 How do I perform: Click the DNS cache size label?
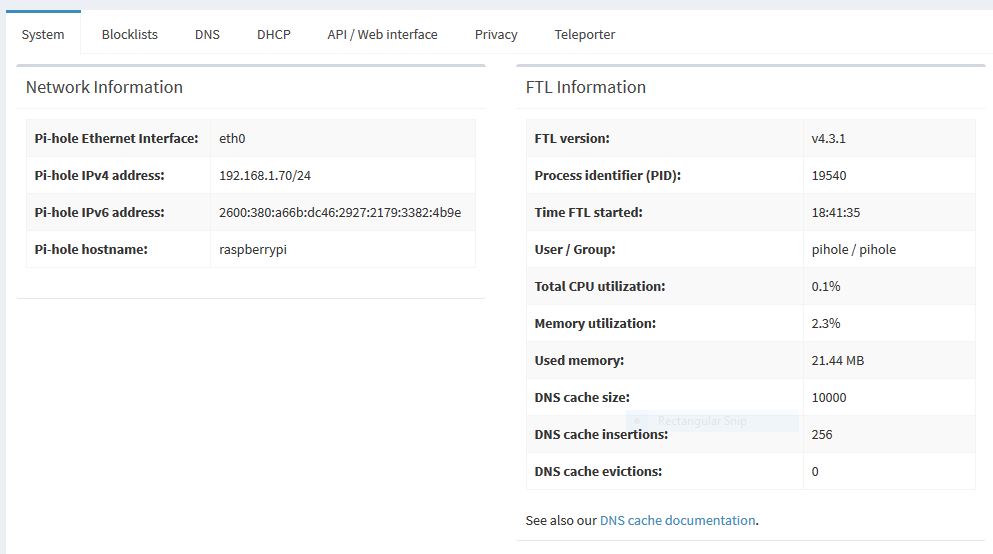(582, 398)
